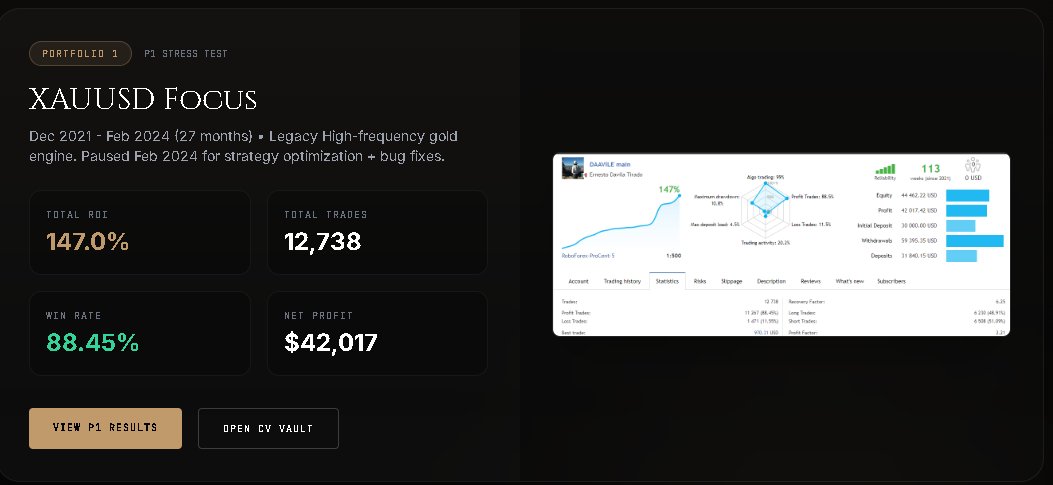1053x485 pixels.
Task: Click the radar chart of trading metrics
Action: point(765,209)
